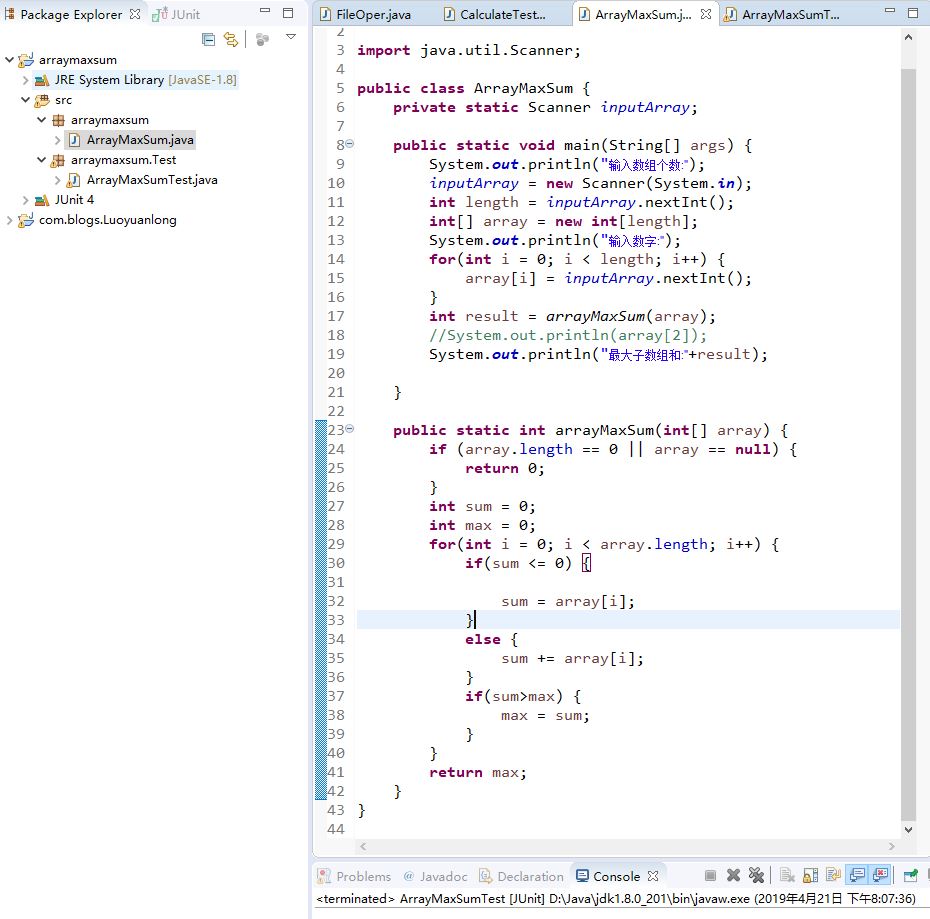Toggle Scroll Lock in Console
Image resolution: width=930 pixels, height=919 pixels.
pos(809,876)
